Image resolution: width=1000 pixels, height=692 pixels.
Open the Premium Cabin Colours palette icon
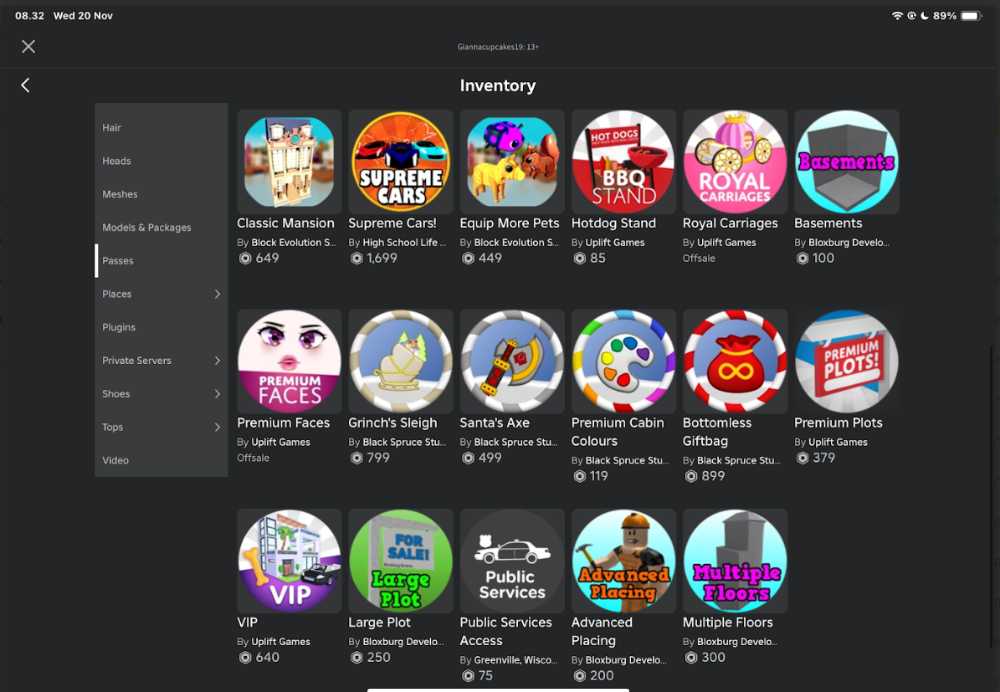623,362
